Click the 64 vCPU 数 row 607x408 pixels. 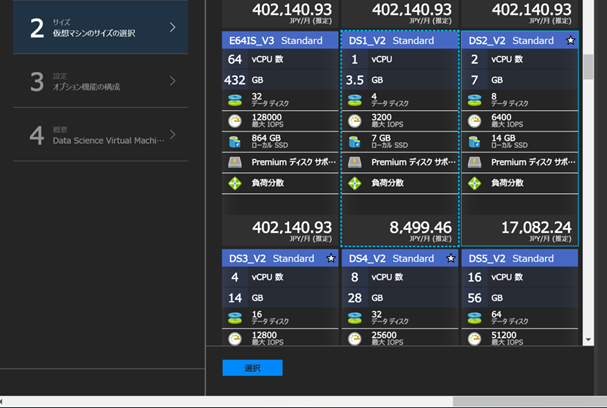(x=280, y=59)
